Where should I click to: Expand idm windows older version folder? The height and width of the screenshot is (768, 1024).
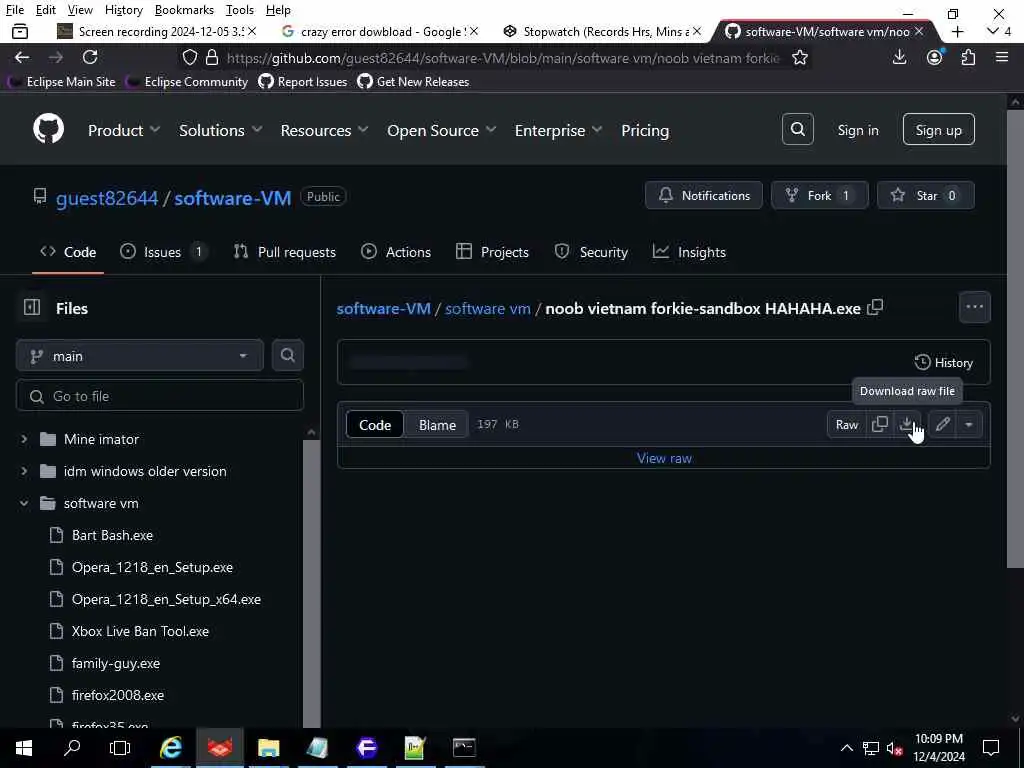24,471
